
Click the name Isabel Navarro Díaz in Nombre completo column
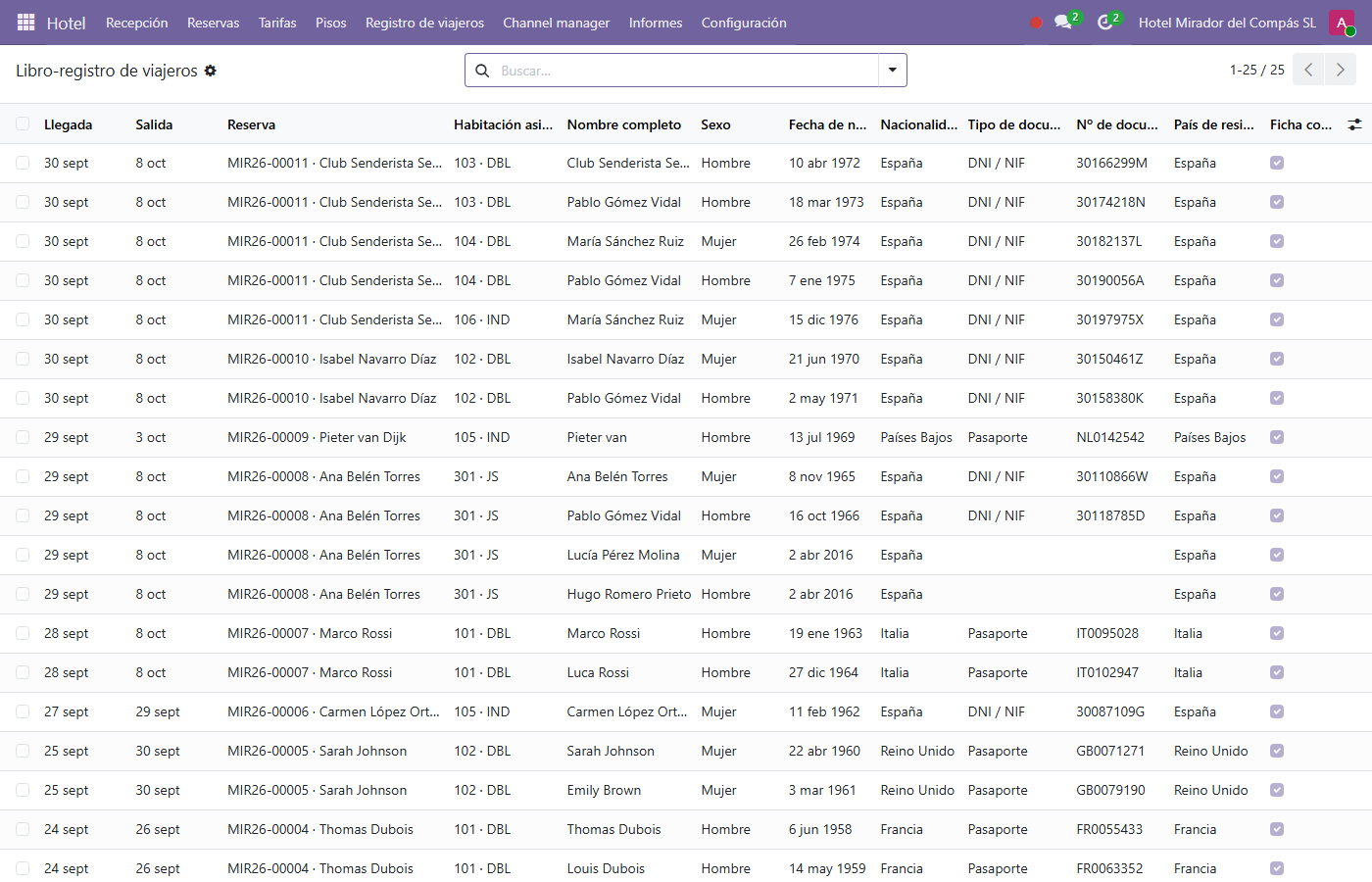coord(625,359)
